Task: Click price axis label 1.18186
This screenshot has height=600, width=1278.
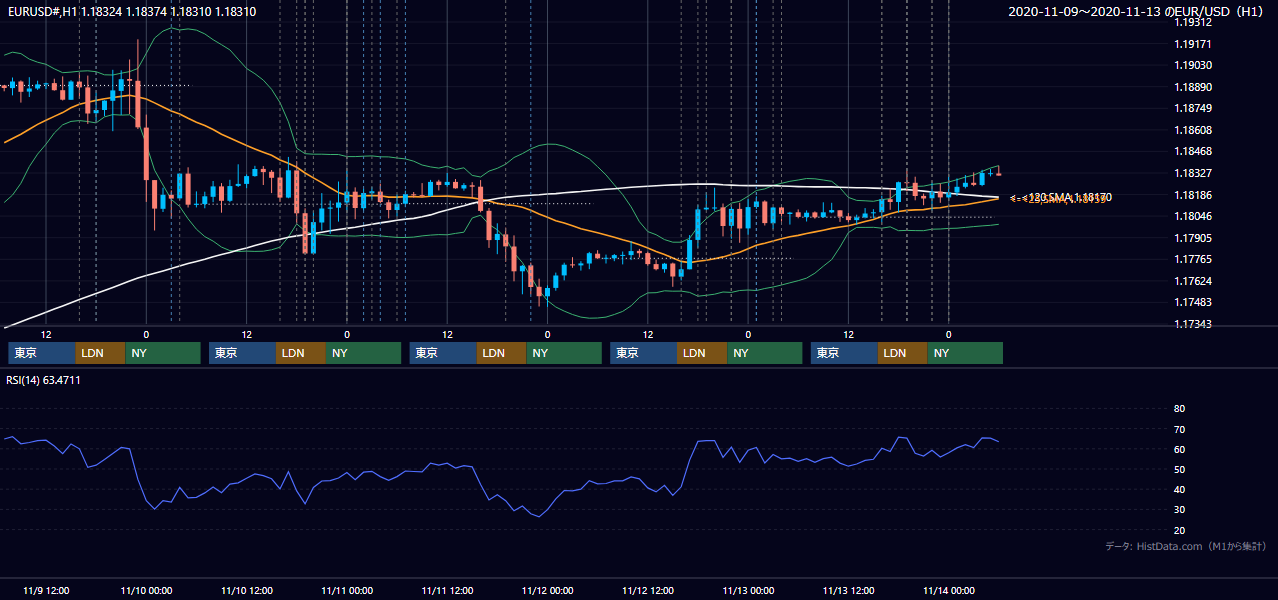Action: click(x=1193, y=195)
